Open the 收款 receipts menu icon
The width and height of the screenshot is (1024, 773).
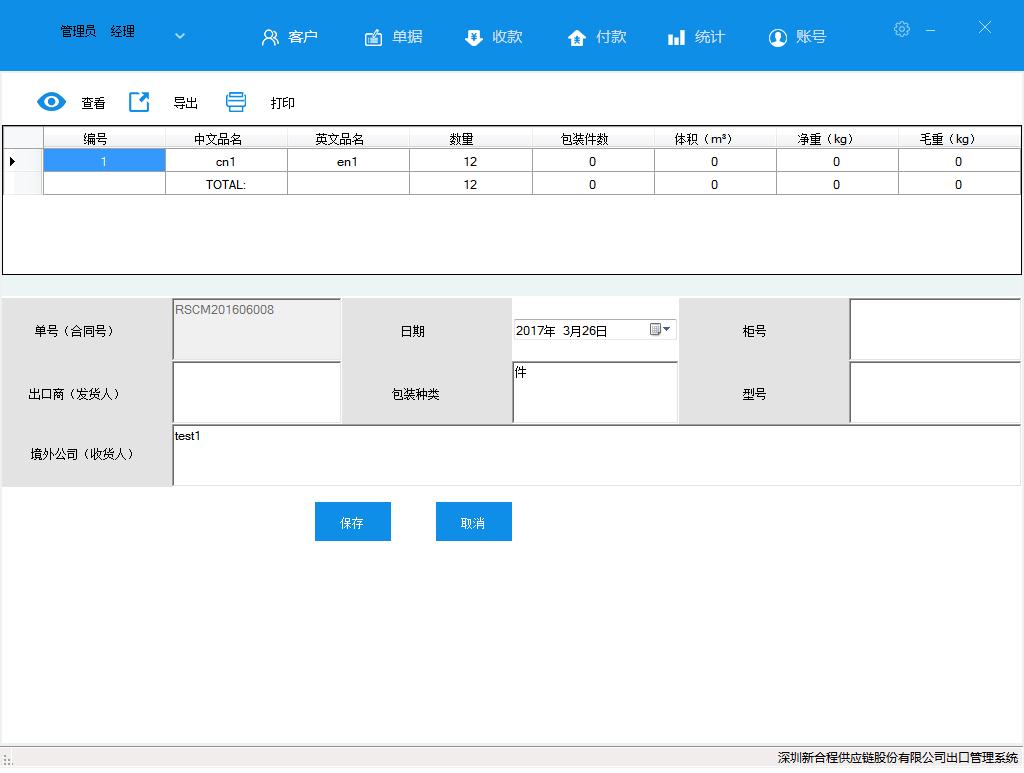point(473,37)
